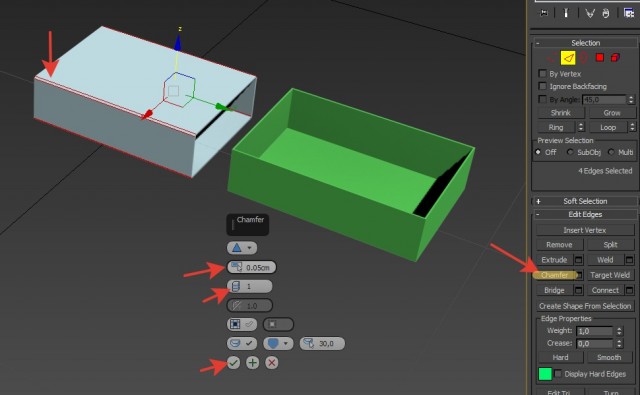Confirm chamfer with OK checkmark

pyautogui.click(x=233, y=362)
